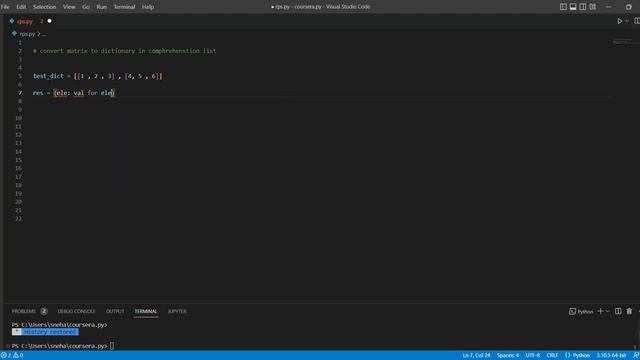Click Ln 7, Col 24 status entry
Image resolution: width=640 pixels, height=360 pixels.
(x=476, y=356)
